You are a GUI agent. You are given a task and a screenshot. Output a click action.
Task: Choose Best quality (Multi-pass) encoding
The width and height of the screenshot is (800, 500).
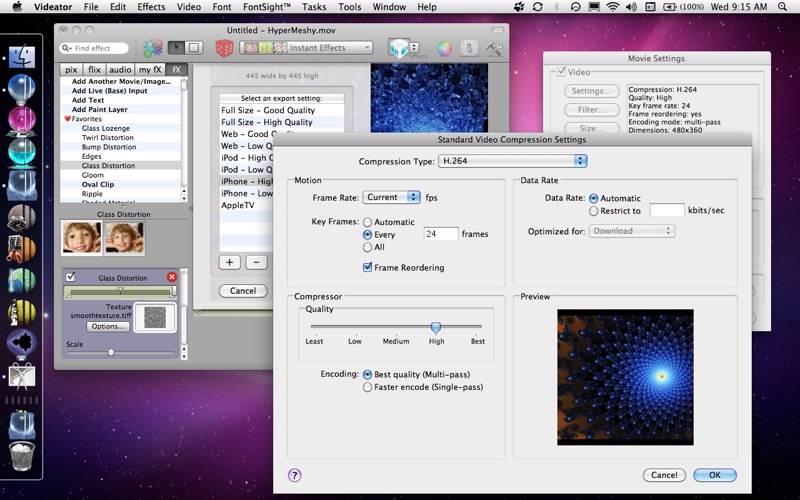point(367,374)
